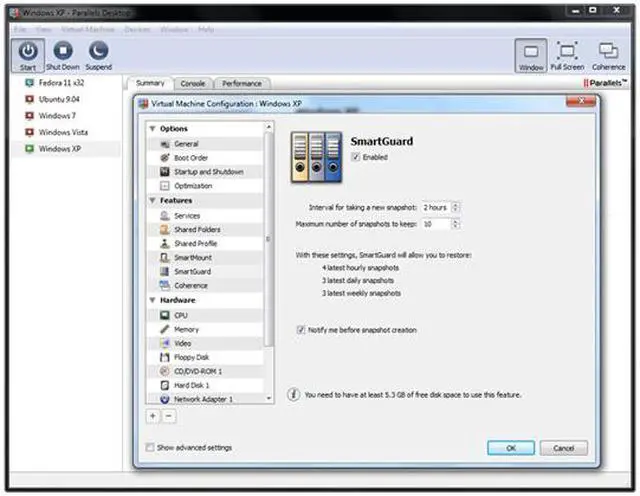Screen dimensions: 640x496
Task: Click the interval '2 hours' input field
Action: [x=436, y=207]
